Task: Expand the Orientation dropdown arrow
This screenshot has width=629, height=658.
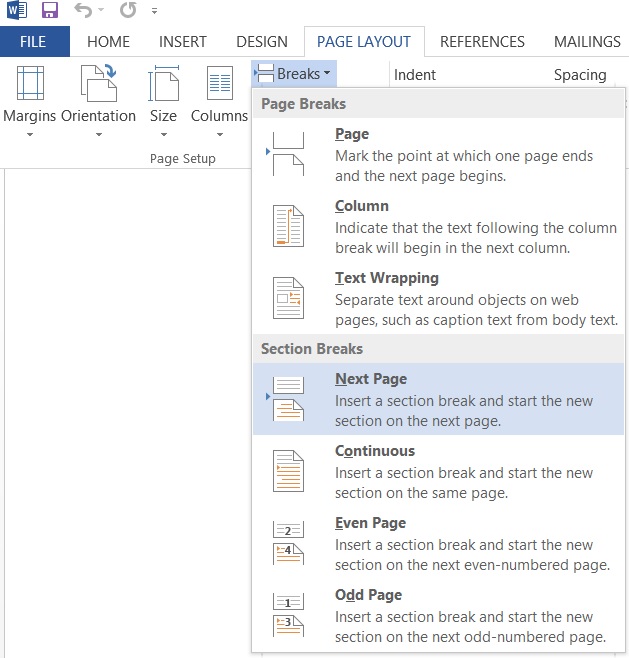Action: click(99, 135)
